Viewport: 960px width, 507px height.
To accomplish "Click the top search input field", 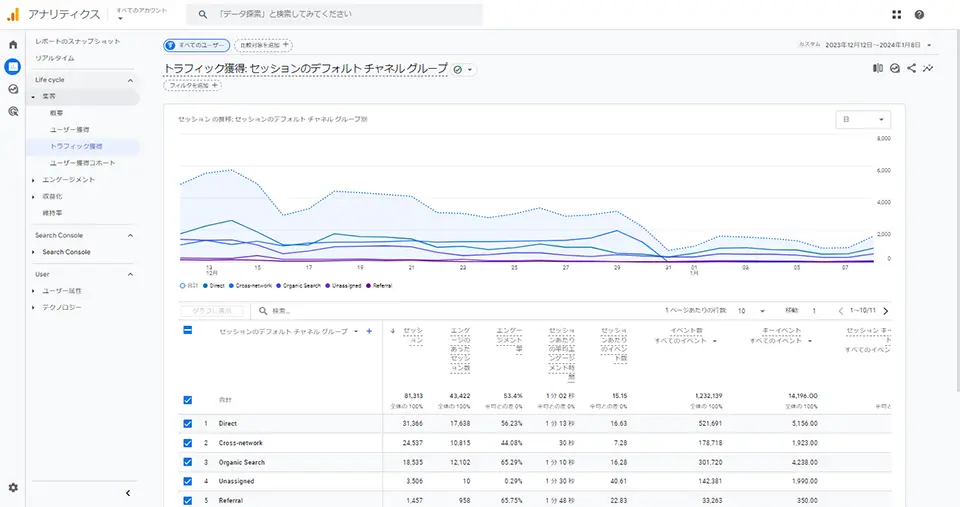I will 334,14.
